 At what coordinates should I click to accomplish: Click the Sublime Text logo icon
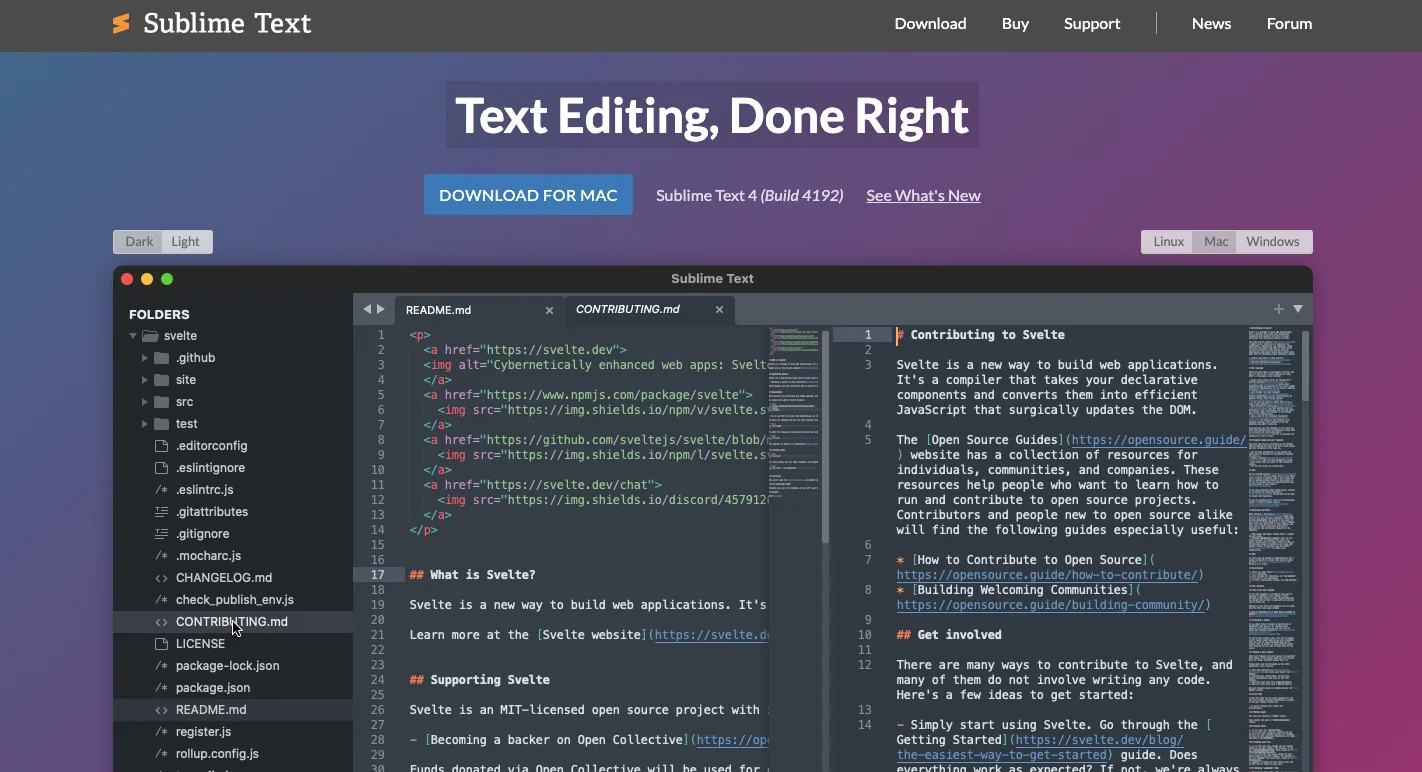click(120, 22)
